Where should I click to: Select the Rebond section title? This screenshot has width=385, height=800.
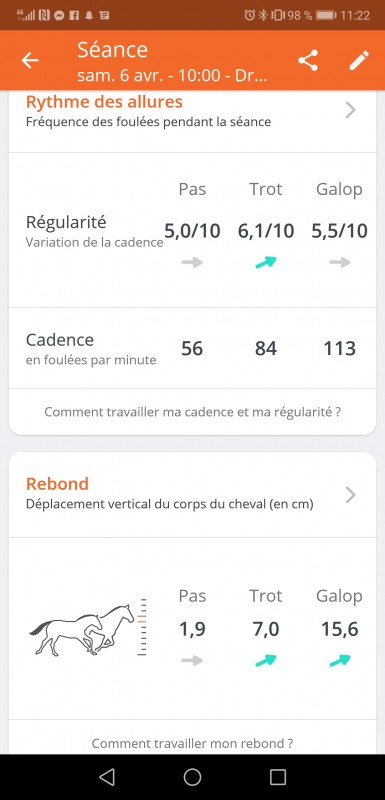point(57,483)
